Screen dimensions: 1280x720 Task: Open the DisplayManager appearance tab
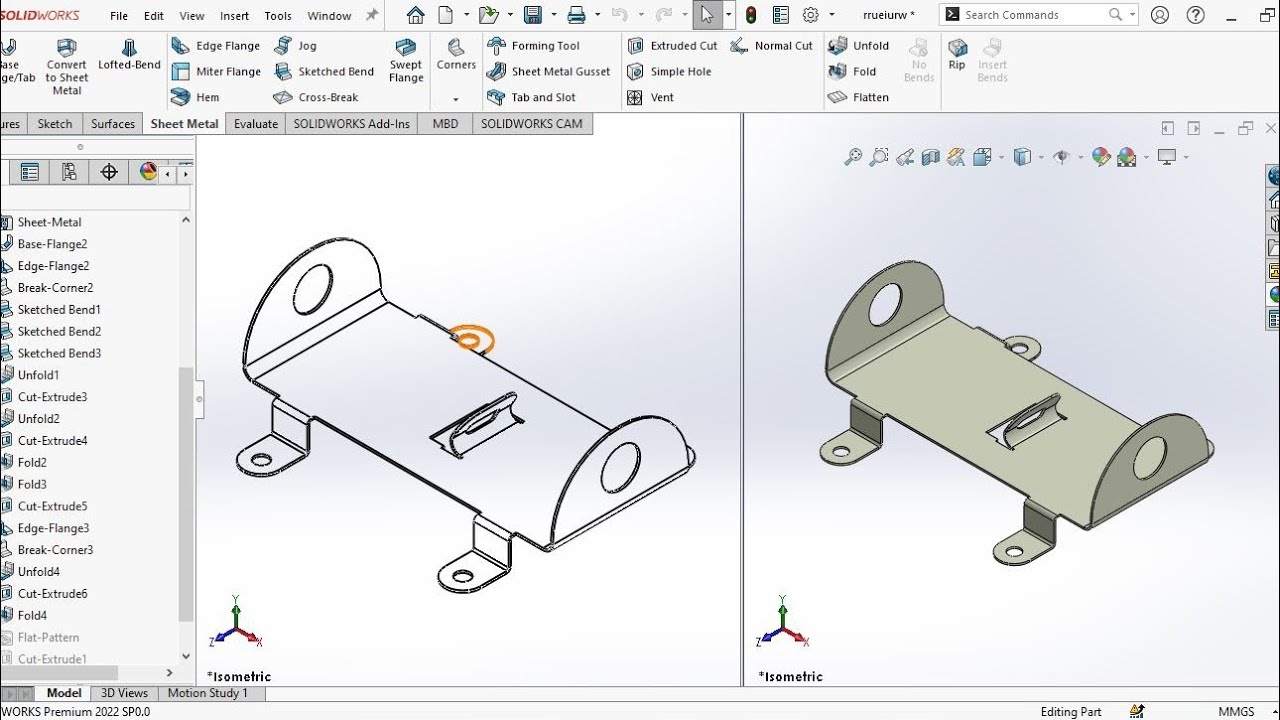click(x=148, y=172)
